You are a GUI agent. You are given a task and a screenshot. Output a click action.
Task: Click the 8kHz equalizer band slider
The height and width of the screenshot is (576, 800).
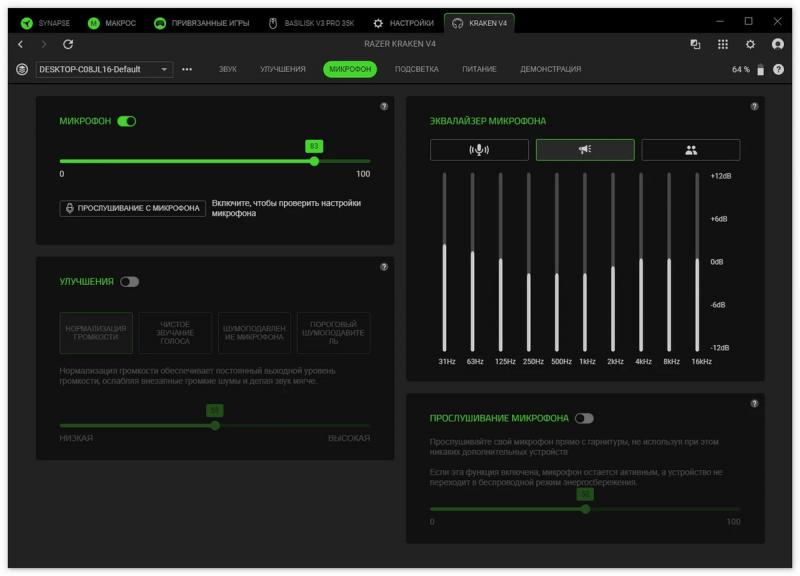669,262
